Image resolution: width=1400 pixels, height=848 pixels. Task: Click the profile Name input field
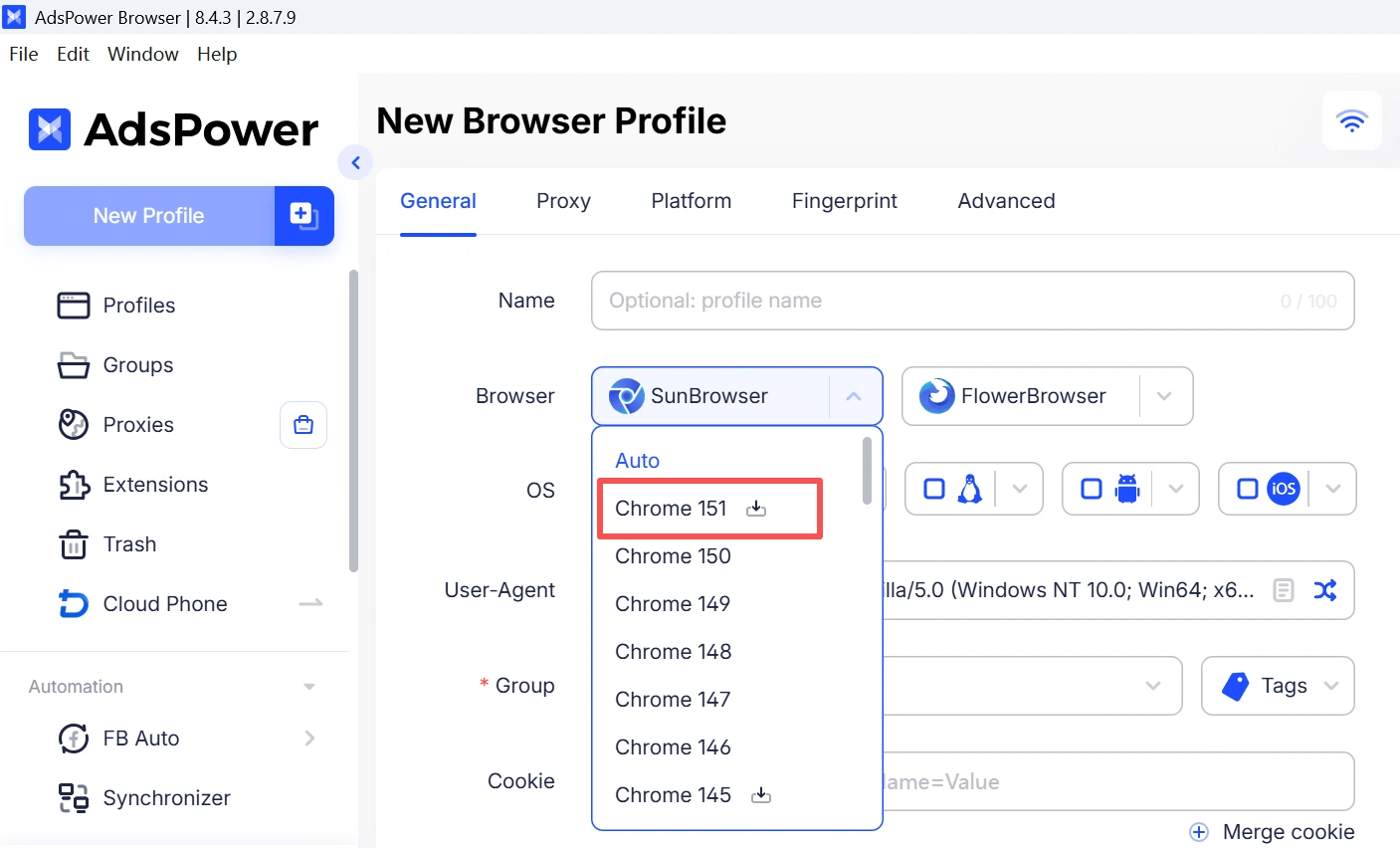point(972,301)
